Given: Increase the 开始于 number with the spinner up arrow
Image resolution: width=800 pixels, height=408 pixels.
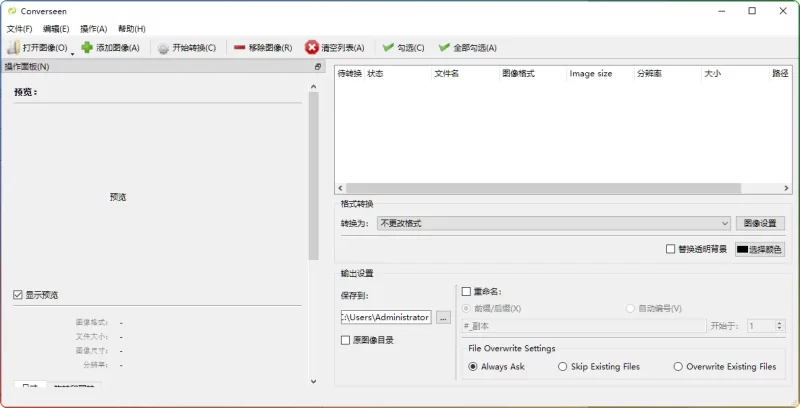Looking at the screenshot, I should 779,323.
